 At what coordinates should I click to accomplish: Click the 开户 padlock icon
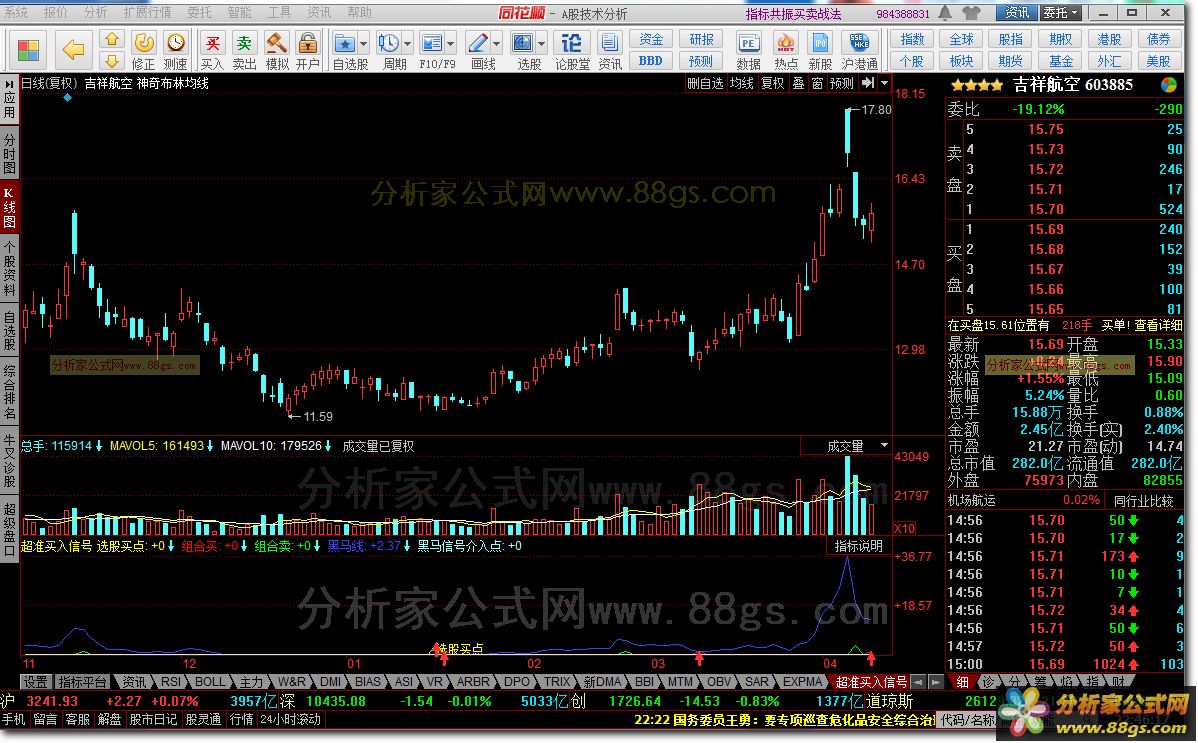(308, 43)
